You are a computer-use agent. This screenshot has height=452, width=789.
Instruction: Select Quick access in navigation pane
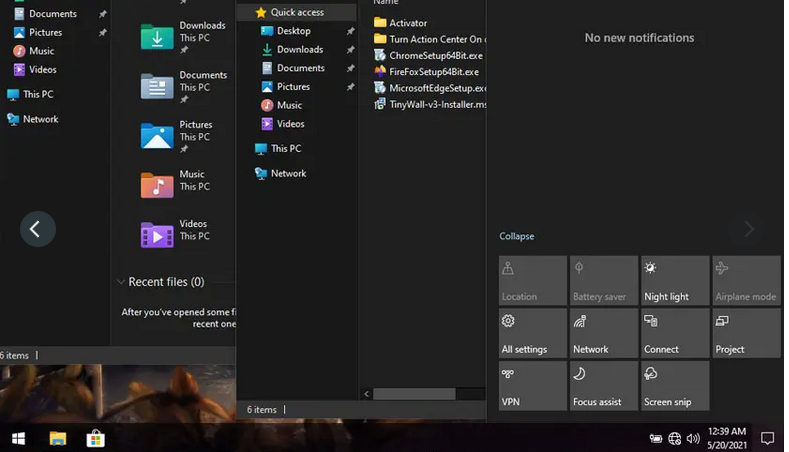297,12
